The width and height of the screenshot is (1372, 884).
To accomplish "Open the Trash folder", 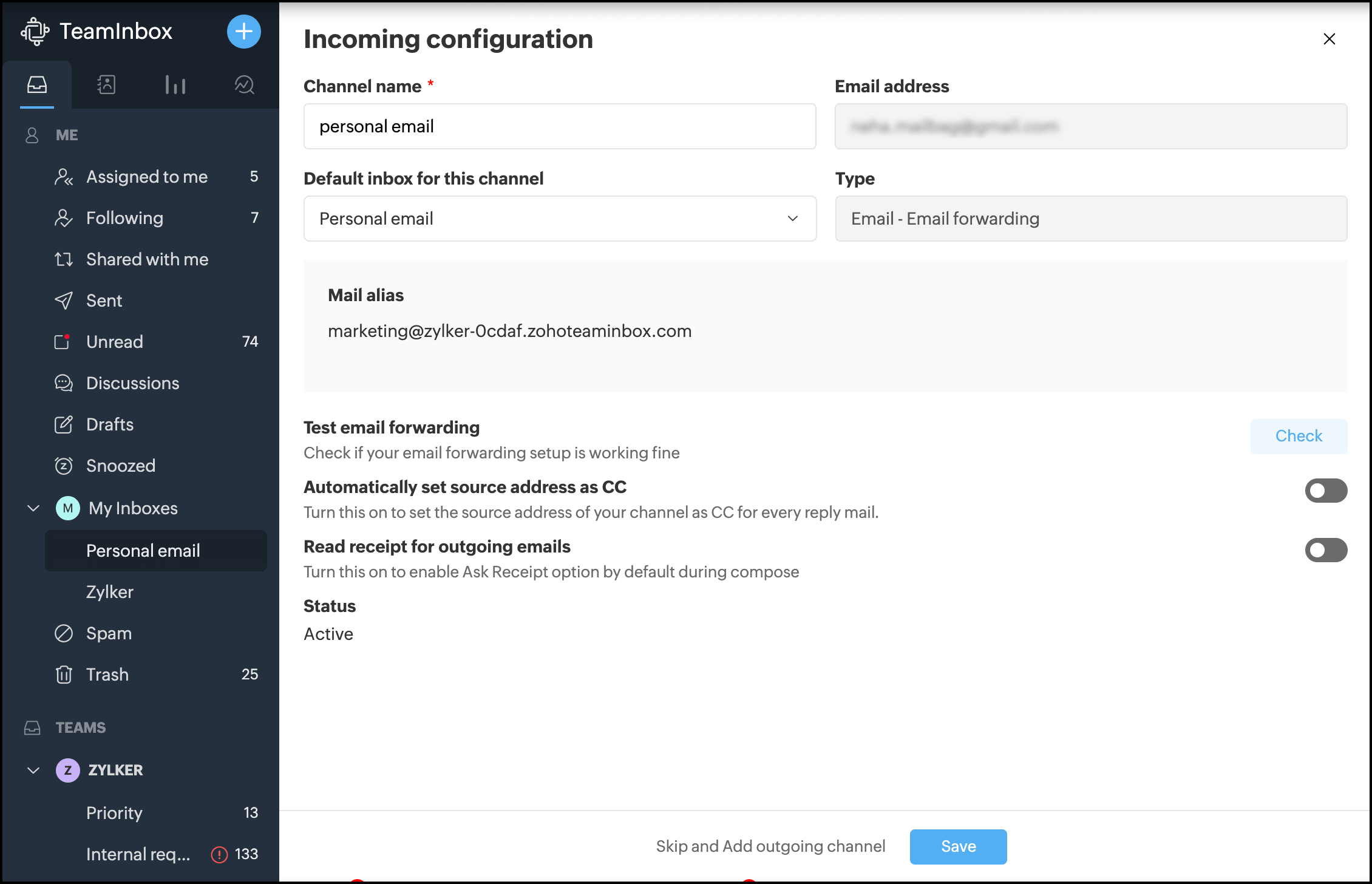I will (156, 675).
